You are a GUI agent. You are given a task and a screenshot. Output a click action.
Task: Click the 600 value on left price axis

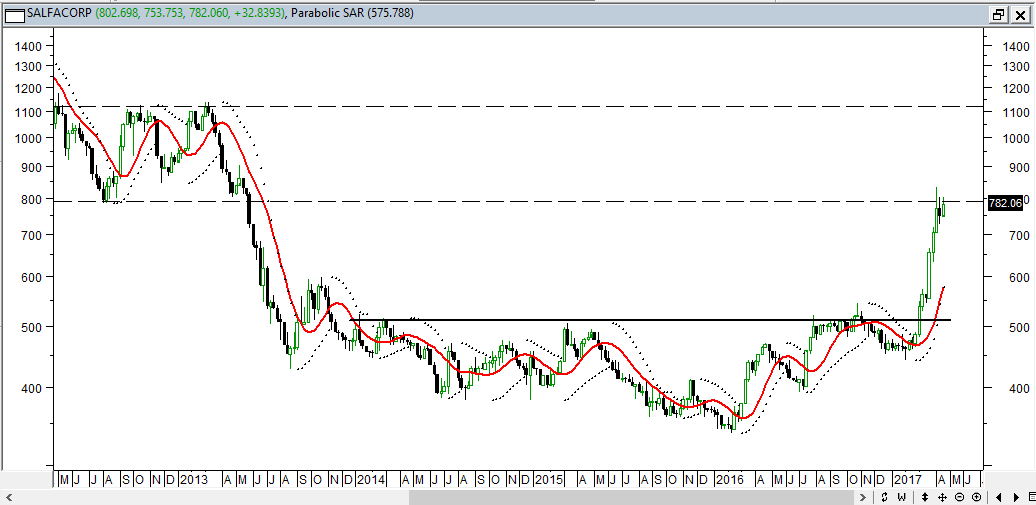point(30,277)
